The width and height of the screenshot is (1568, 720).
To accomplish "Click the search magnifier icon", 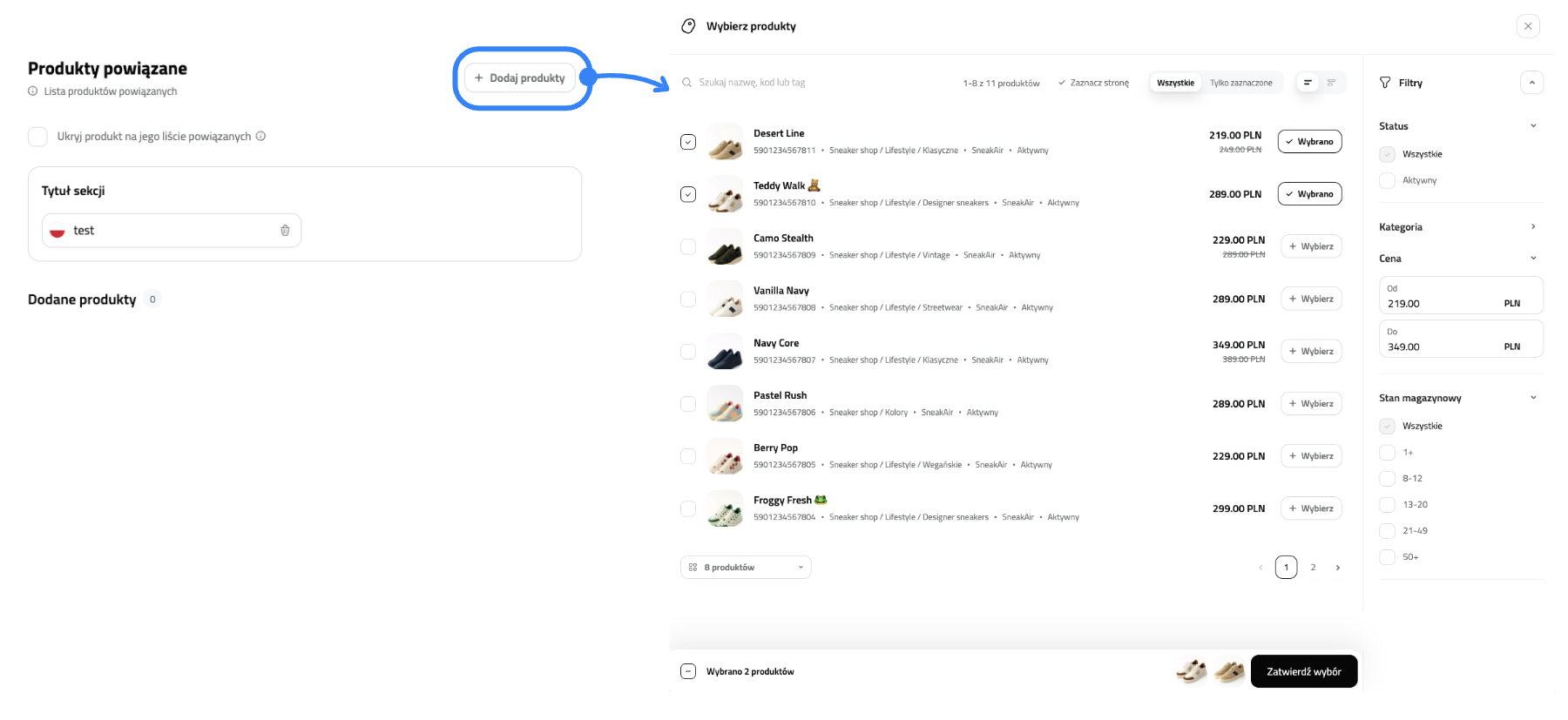I will pos(687,83).
